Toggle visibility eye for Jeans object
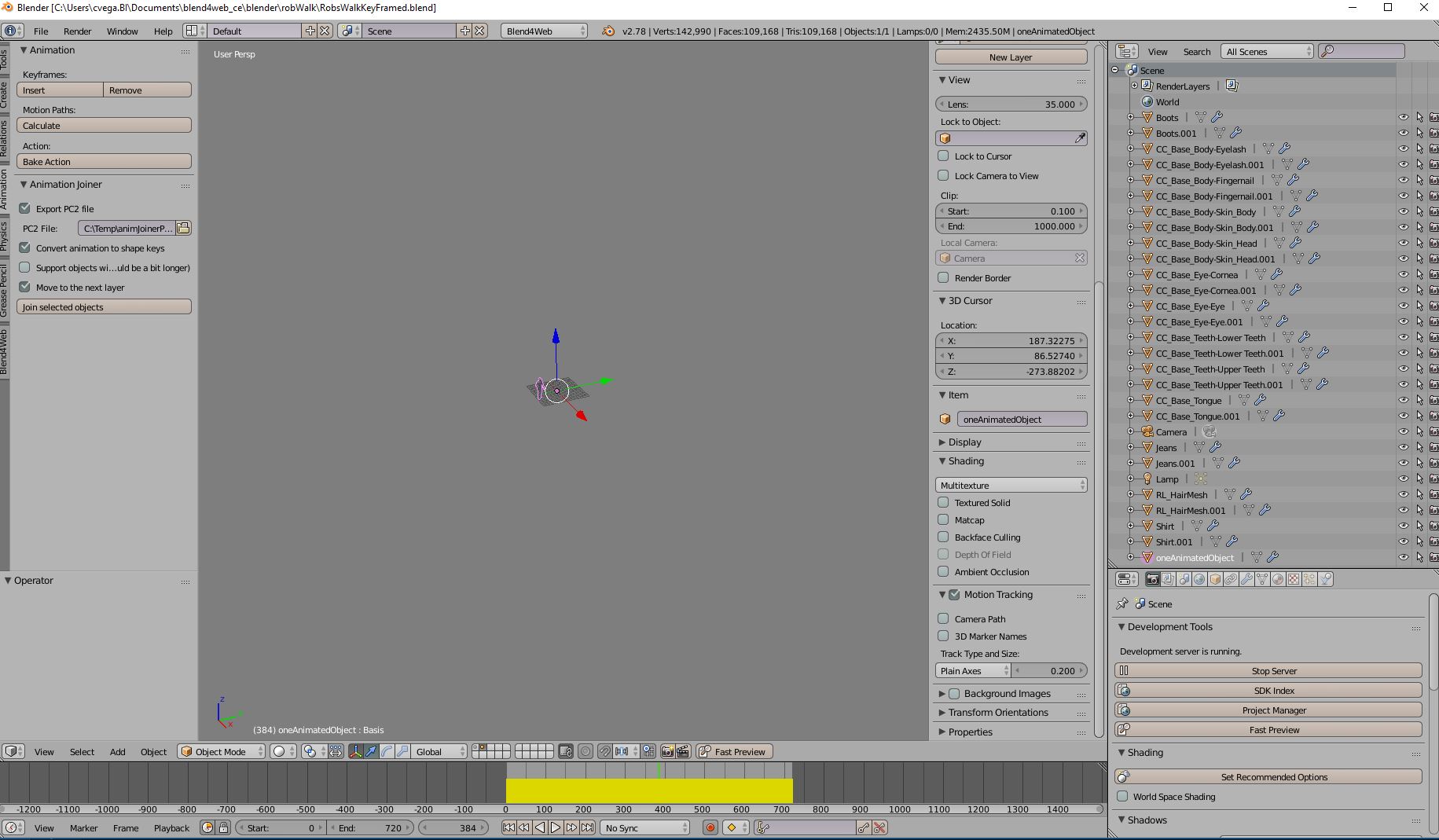 (1404, 447)
